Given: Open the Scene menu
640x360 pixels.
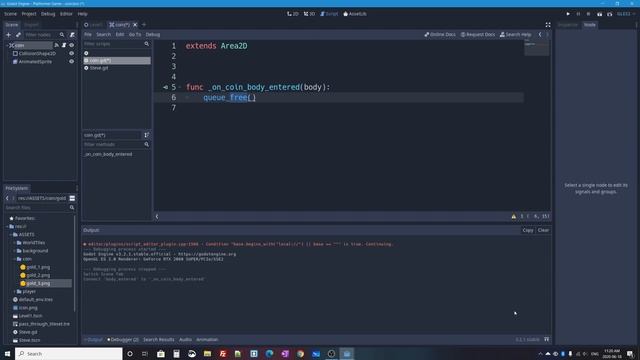Looking at the screenshot, I should (11, 14).
